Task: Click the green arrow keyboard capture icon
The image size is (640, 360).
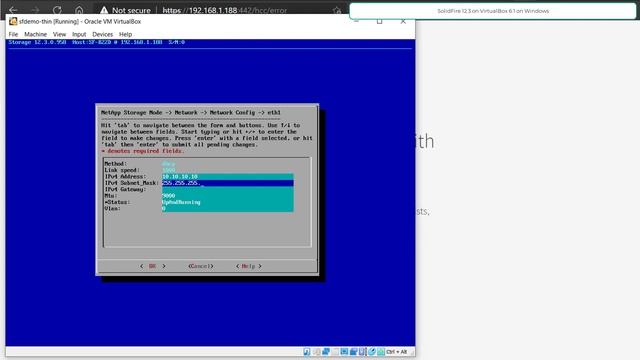Action: [381, 351]
